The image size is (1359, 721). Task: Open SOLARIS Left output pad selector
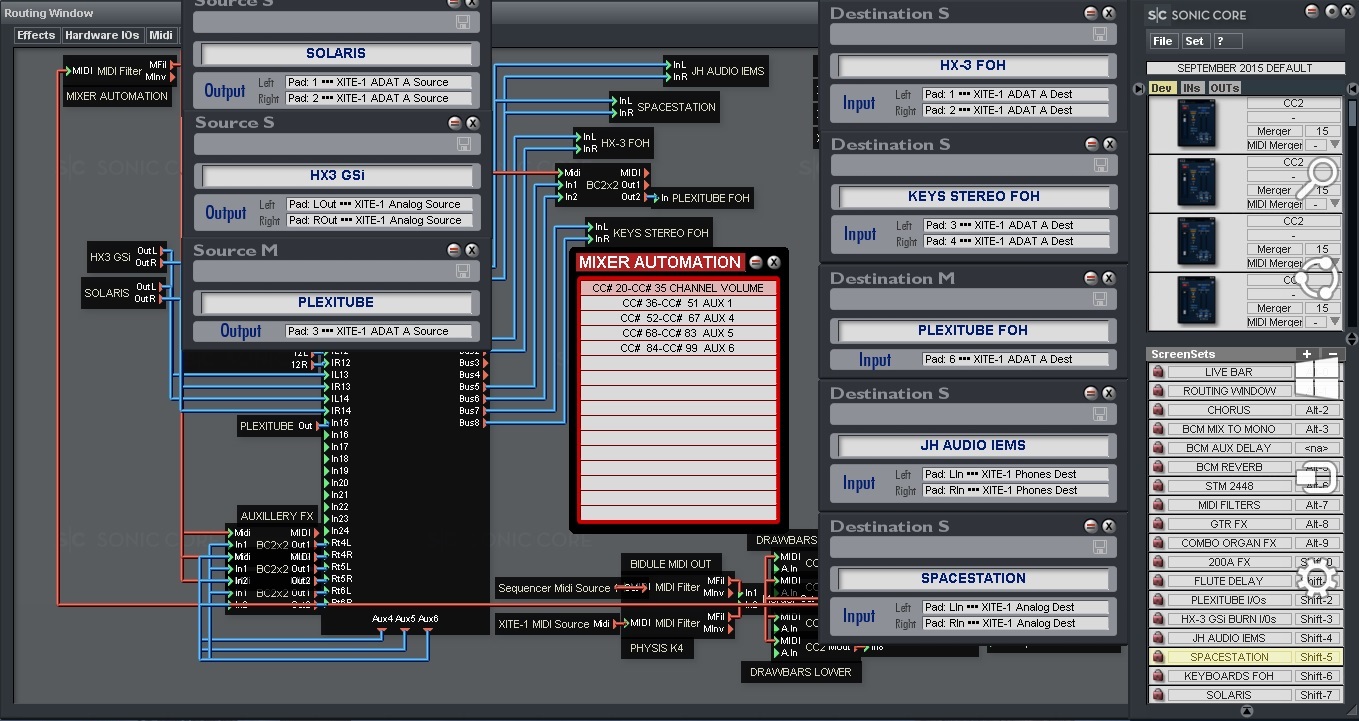378,83
